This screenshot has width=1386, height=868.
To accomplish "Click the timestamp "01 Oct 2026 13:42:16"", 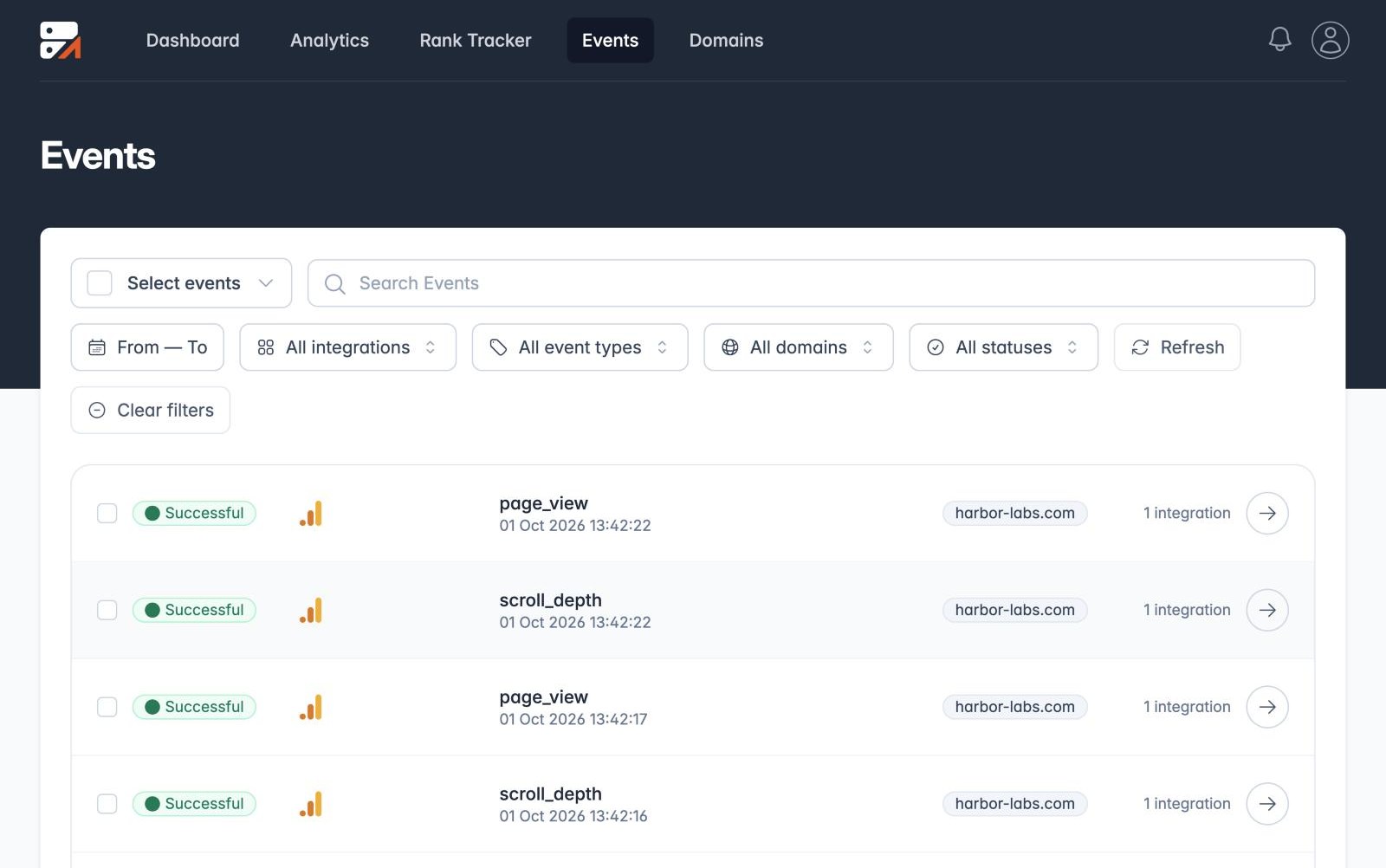I will pyautogui.click(x=573, y=816).
